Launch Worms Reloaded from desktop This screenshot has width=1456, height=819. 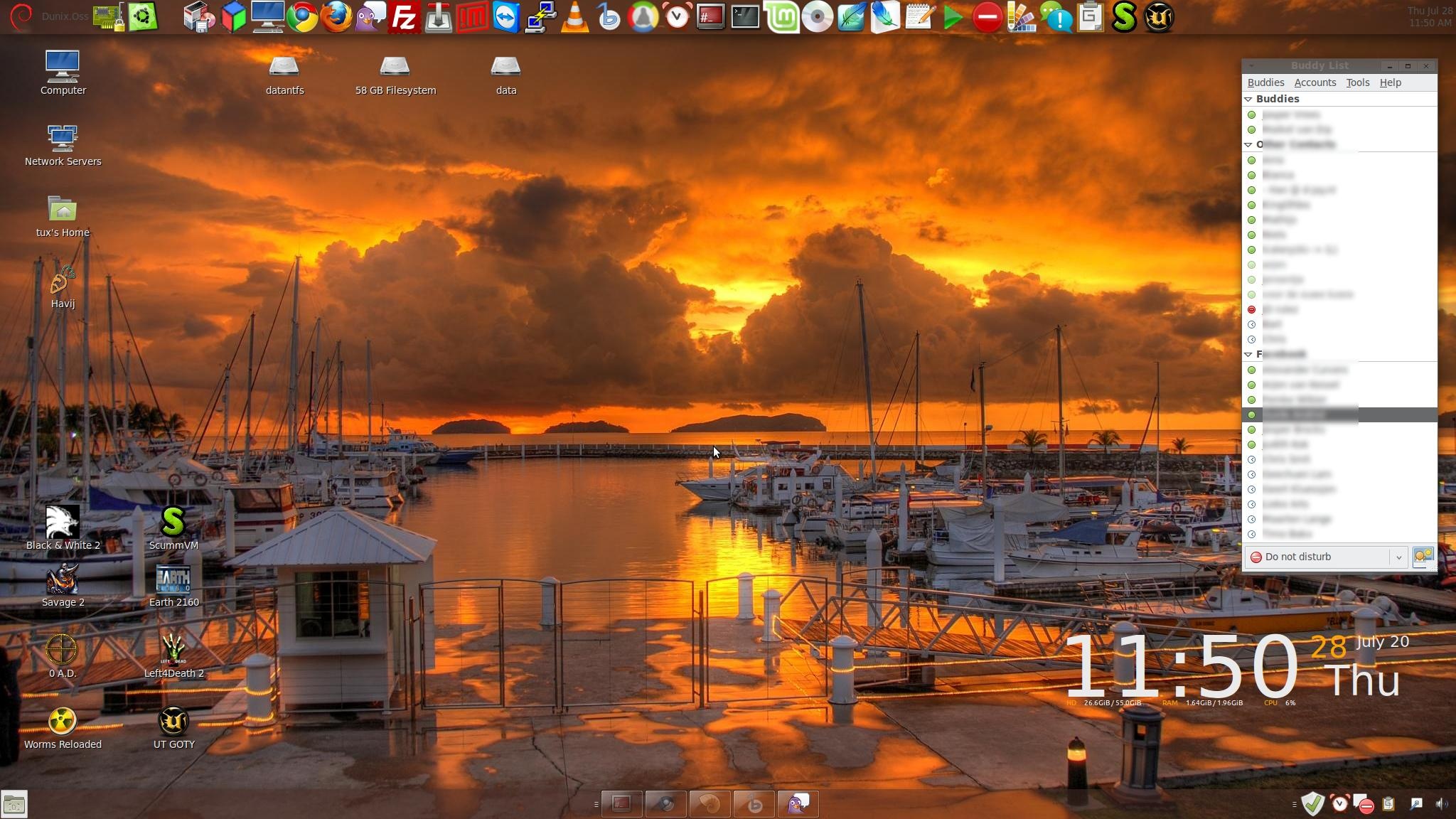63,727
